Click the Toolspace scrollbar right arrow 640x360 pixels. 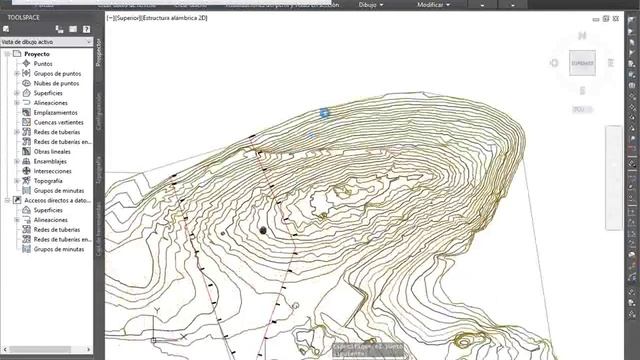click(x=89, y=350)
